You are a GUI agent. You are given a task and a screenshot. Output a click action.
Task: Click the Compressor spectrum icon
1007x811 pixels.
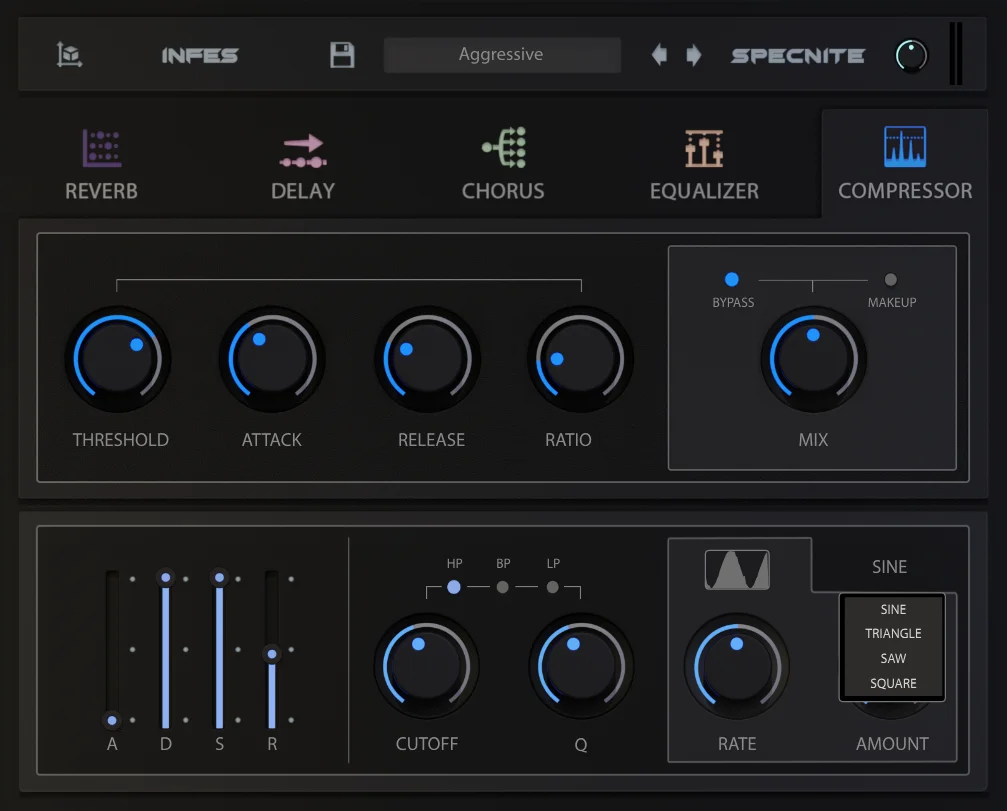point(905,146)
